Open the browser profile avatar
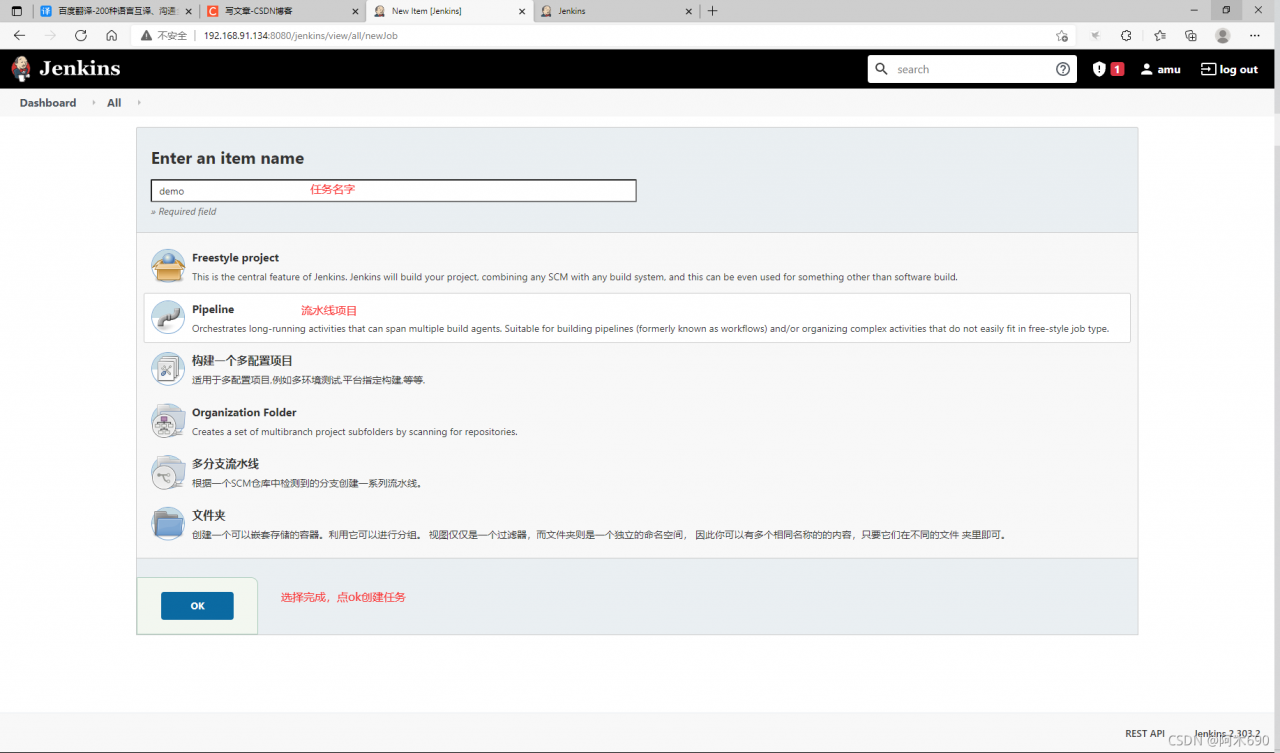The width and height of the screenshot is (1280, 753). (1223, 35)
